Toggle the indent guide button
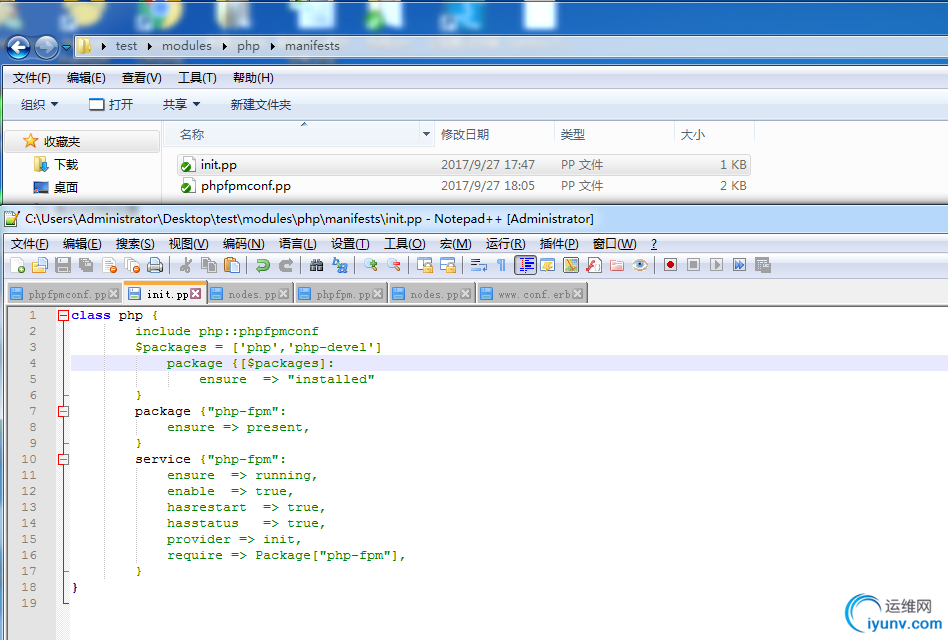The width and height of the screenshot is (948, 640). click(525, 265)
